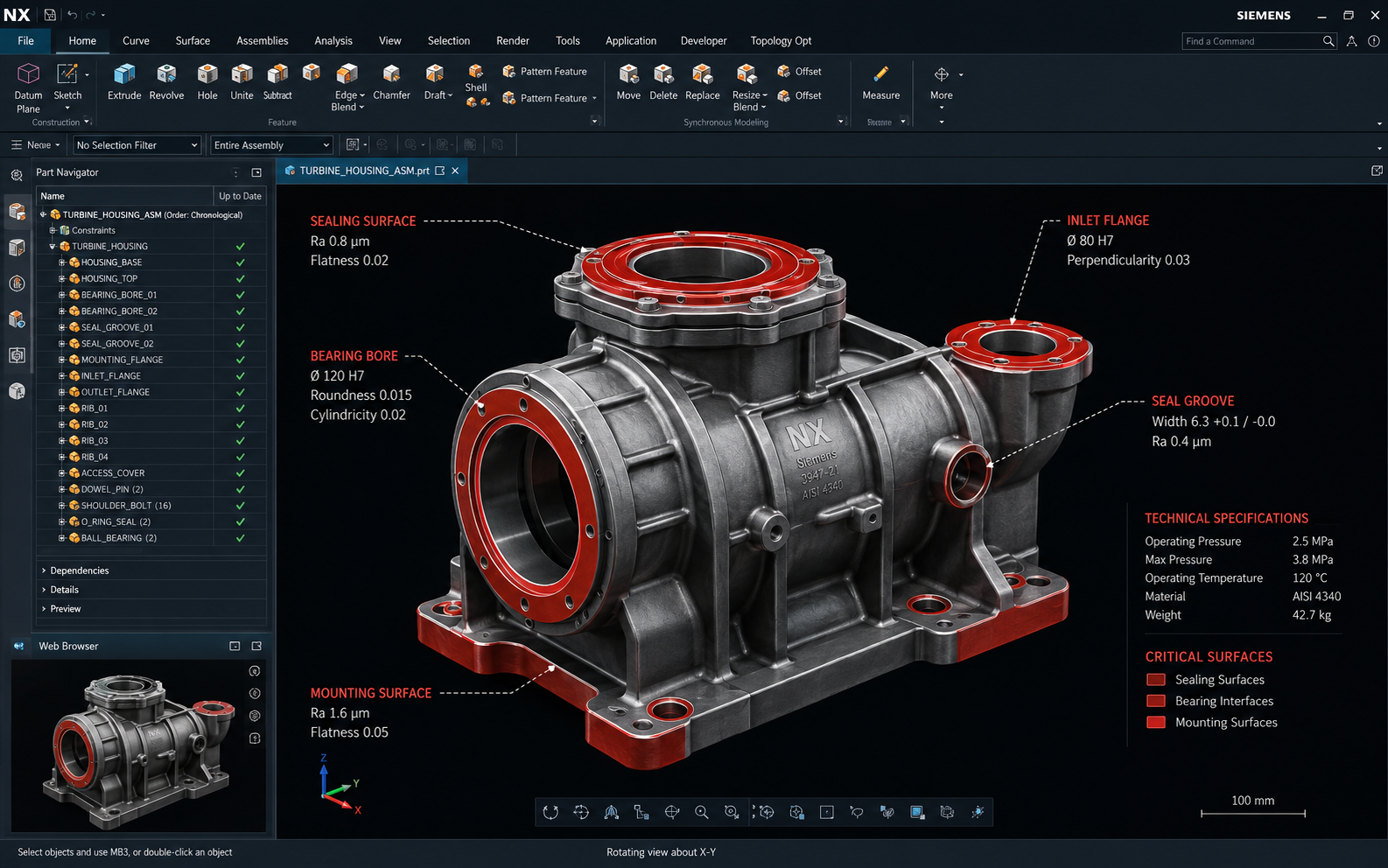Screen dimensions: 1388x868
Task: Click the help icon near command search
Action: tap(1374, 41)
